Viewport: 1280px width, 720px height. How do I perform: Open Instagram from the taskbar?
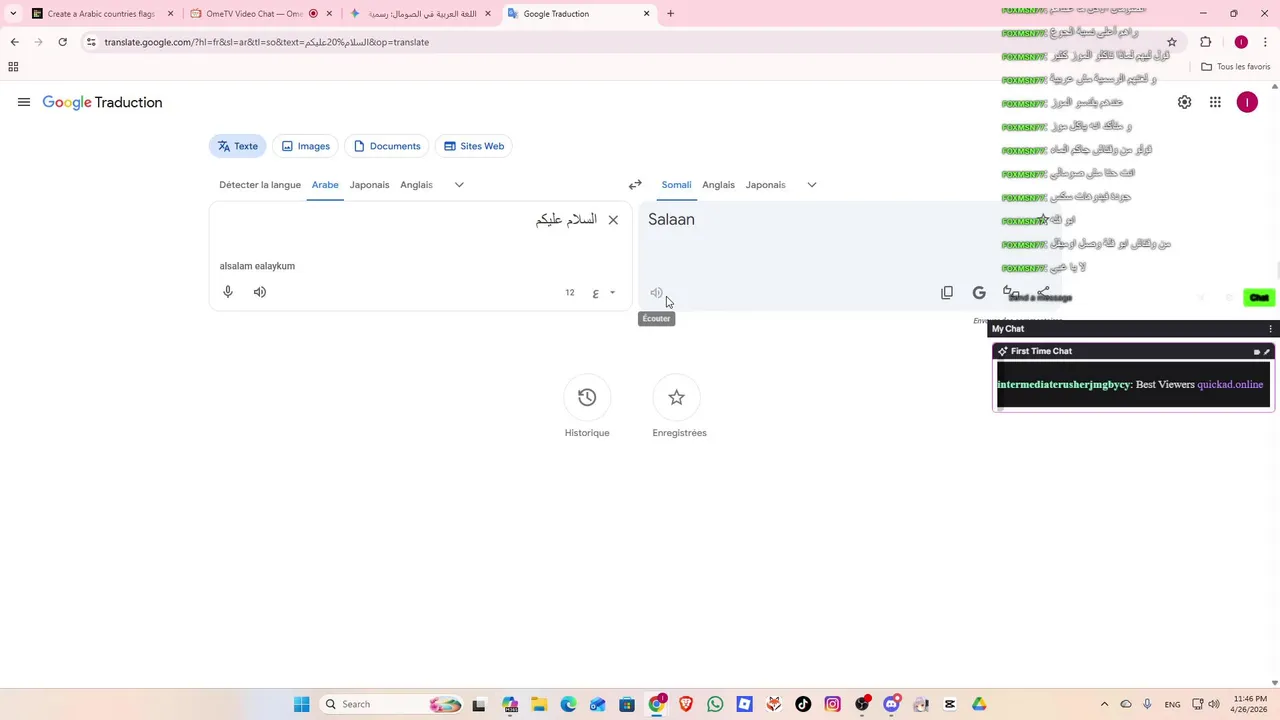[x=832, y=704]
